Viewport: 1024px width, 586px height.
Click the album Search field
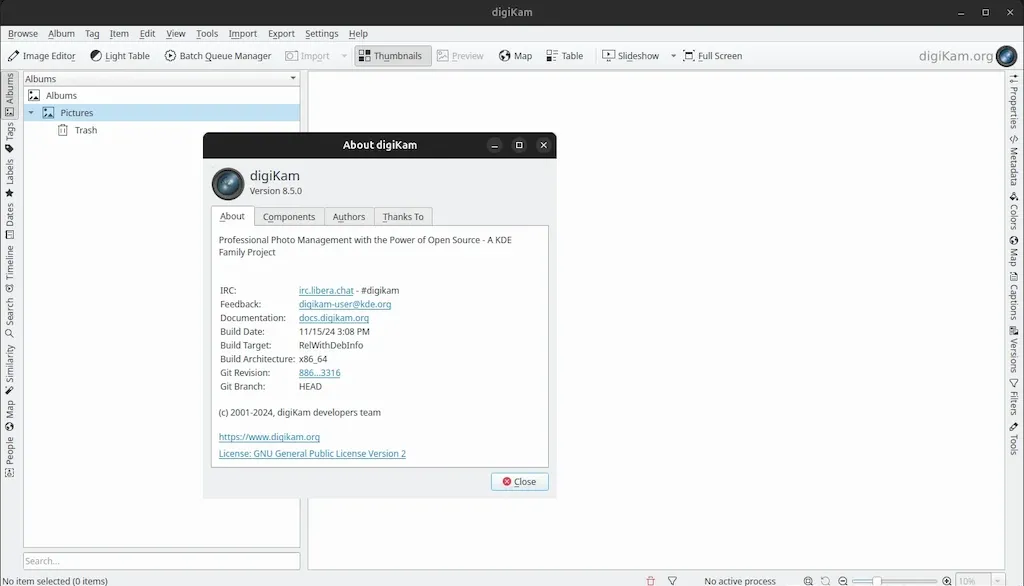pyautogui.click(x=161, y=561)
